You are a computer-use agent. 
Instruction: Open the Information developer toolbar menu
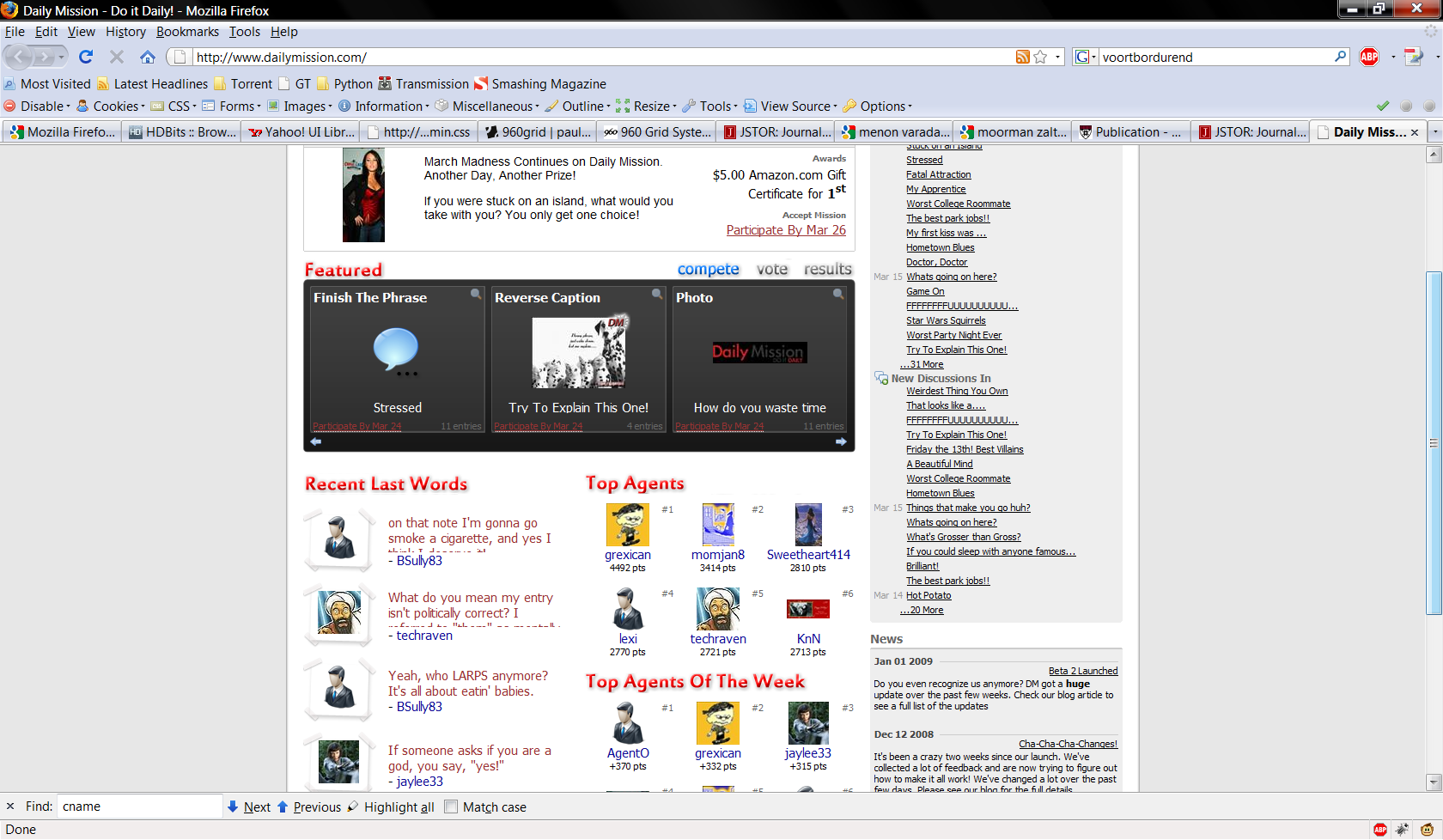(x=384, y=107)
